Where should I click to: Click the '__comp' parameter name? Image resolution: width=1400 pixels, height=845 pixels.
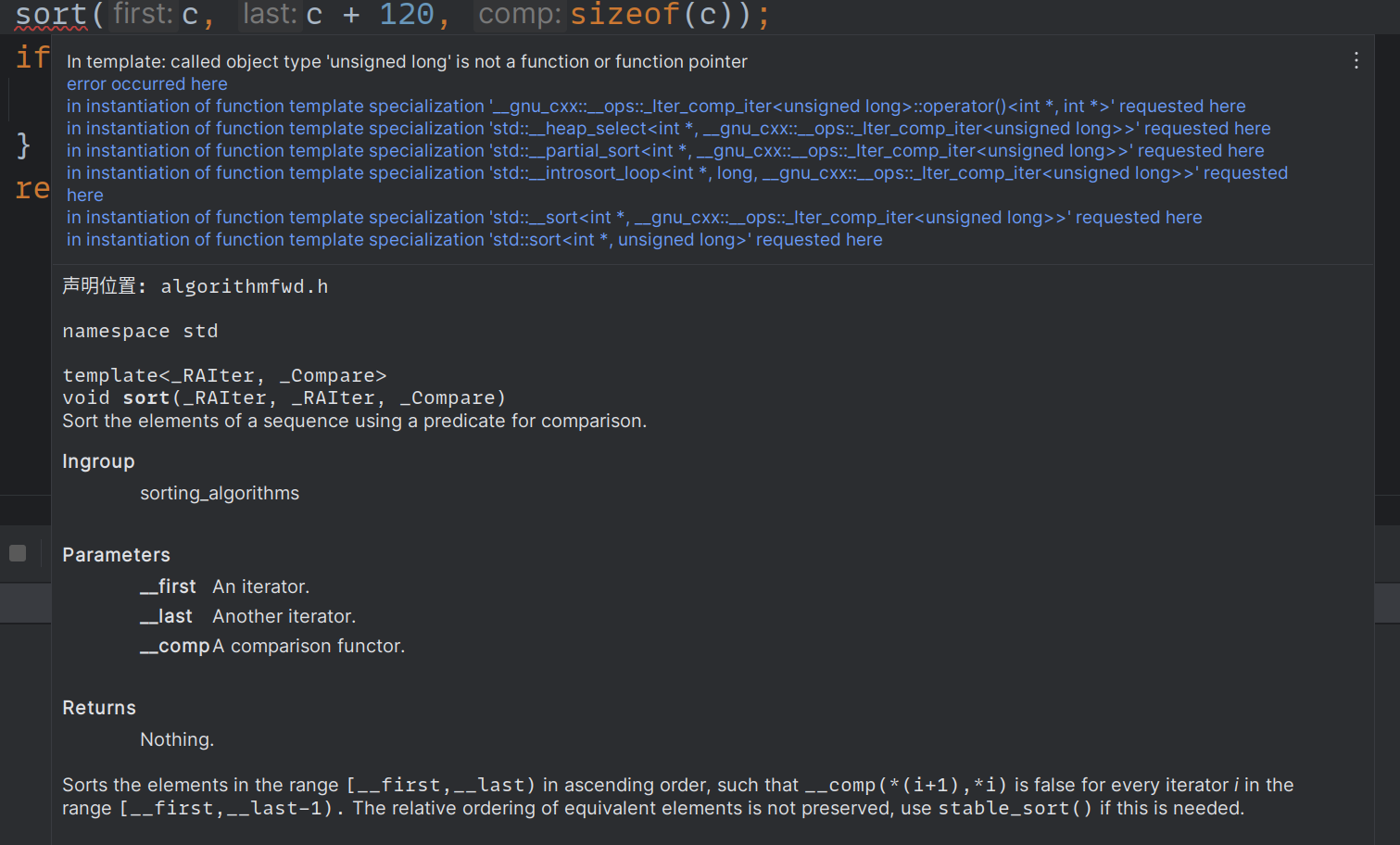tap(175, 646)
